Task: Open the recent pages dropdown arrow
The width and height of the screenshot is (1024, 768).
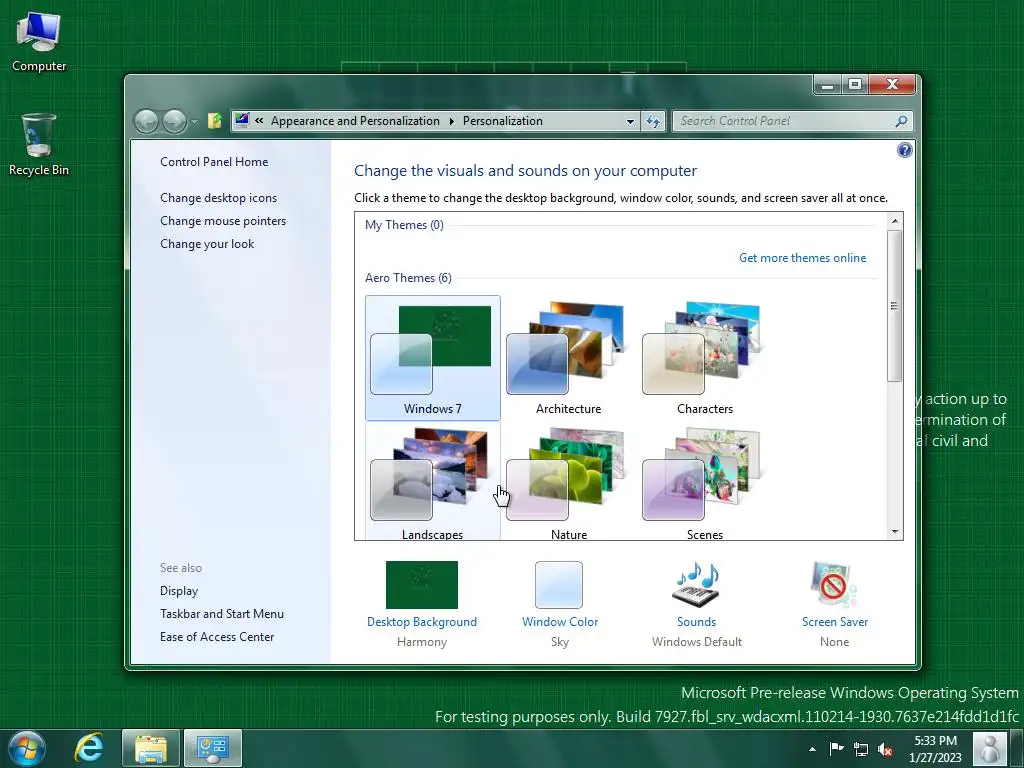Action: click(194, 121)
